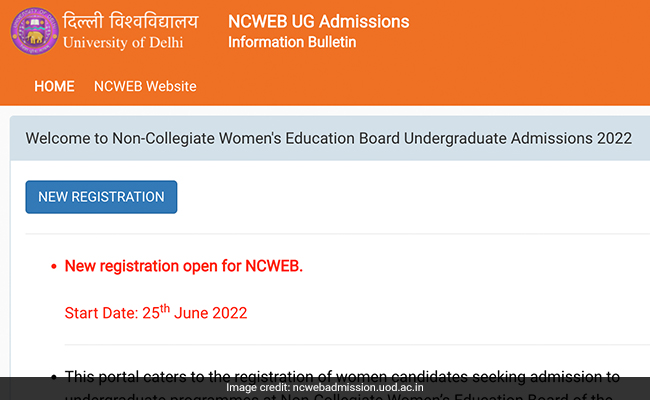Click the Welcome to Non-Collegiate Women's heading
This screenshot has width=650, height=400.
click(328, 138)
